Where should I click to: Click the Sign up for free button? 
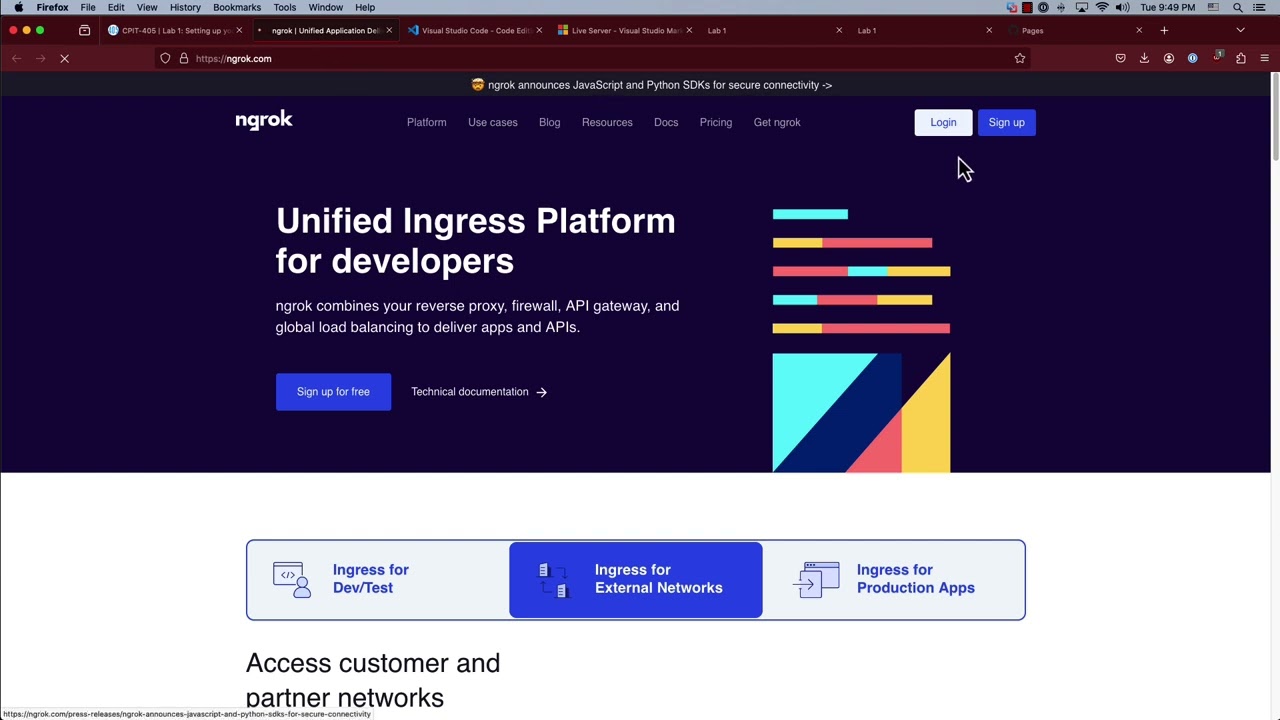[x=333, y=392]
